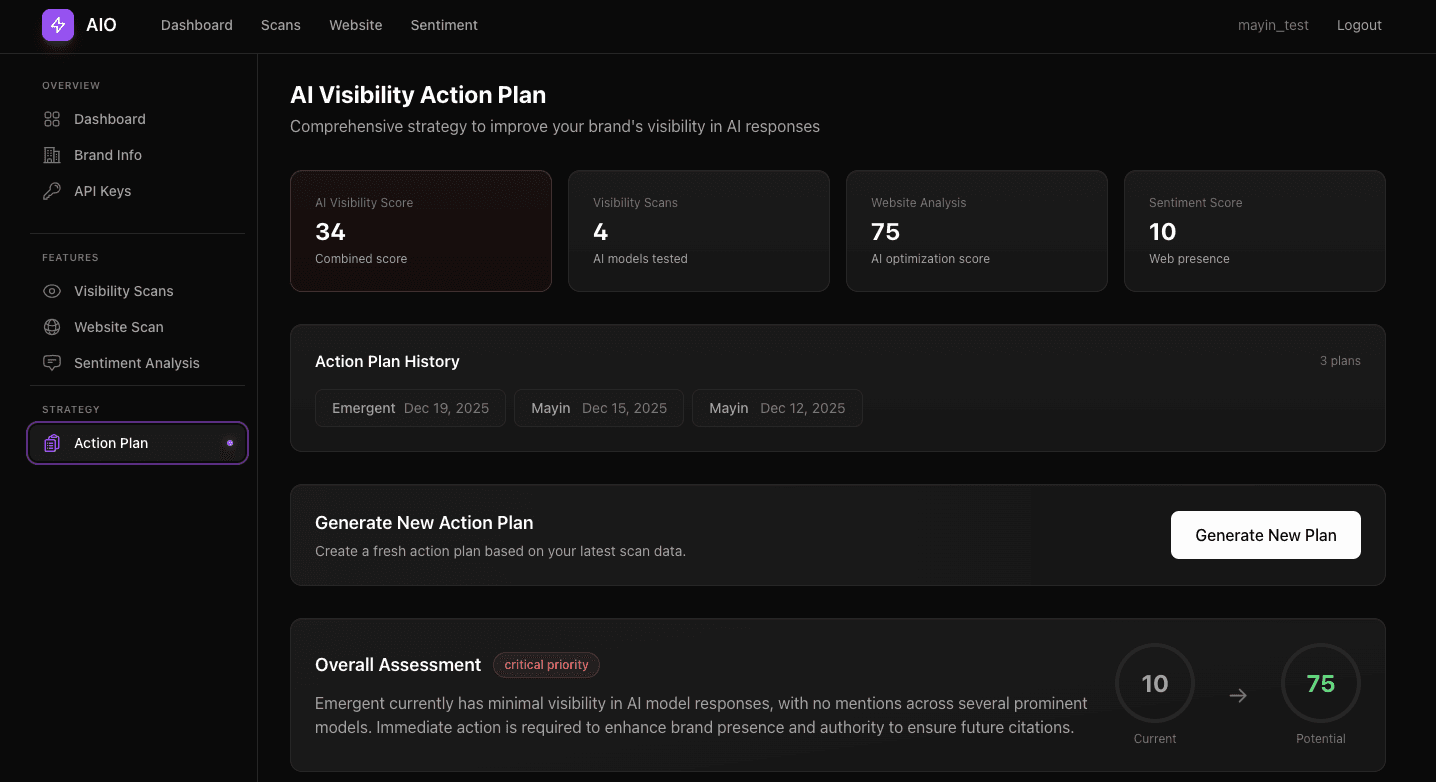Click the Website Analysis score card
The height and width of the screenshot is (782, 1436).
[x=976, y=231]
